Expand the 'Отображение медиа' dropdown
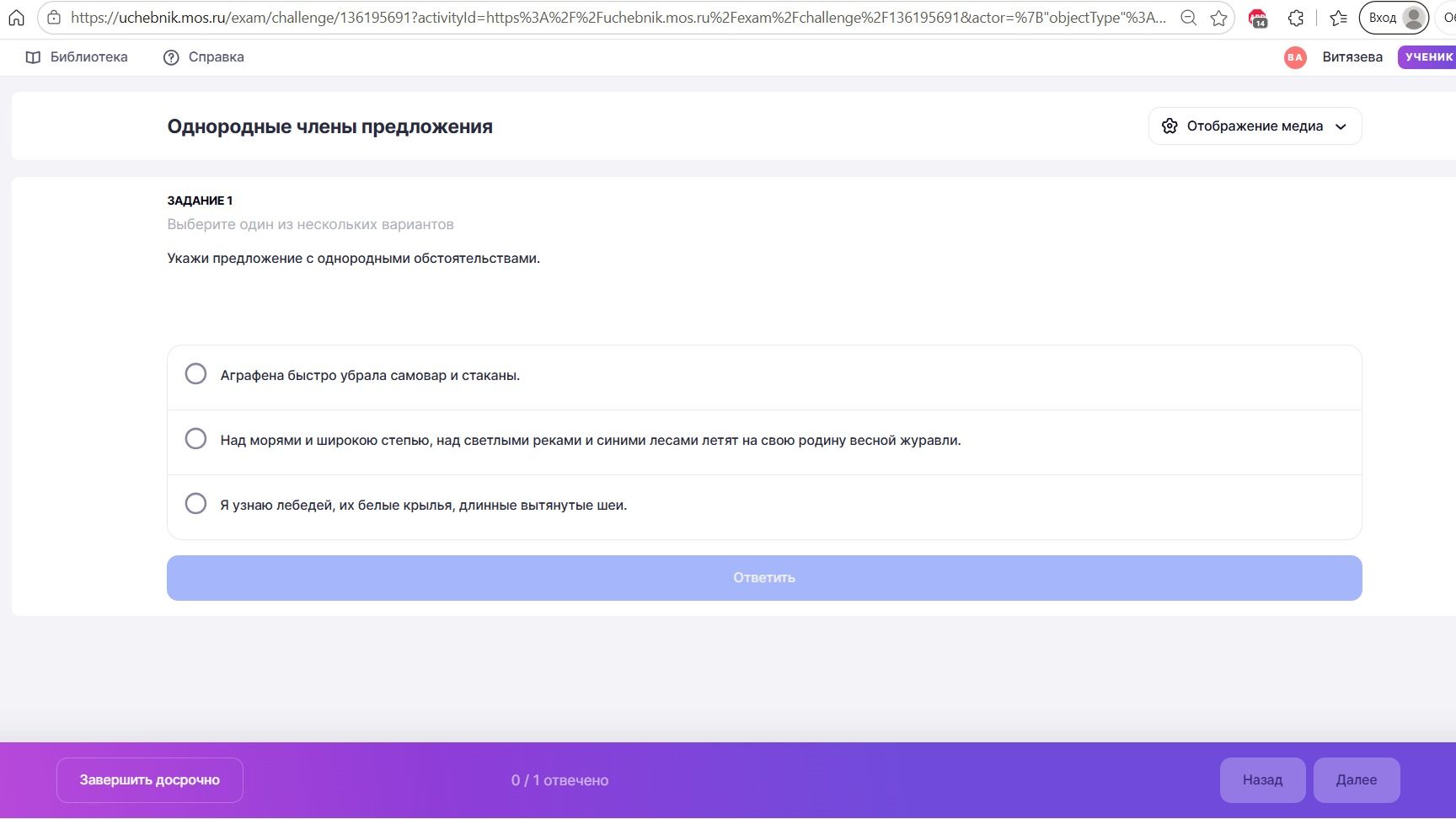 pos(1255,126)
